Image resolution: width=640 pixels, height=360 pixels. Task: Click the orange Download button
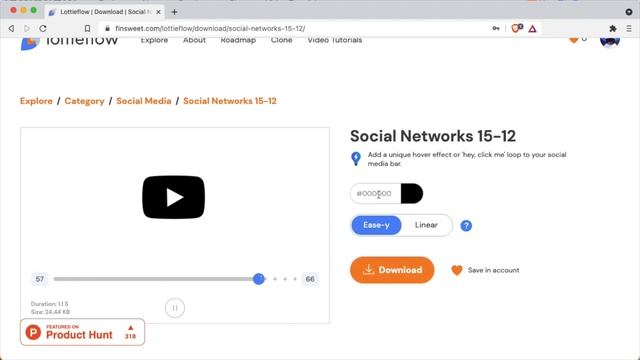click(x=392, y=270)
